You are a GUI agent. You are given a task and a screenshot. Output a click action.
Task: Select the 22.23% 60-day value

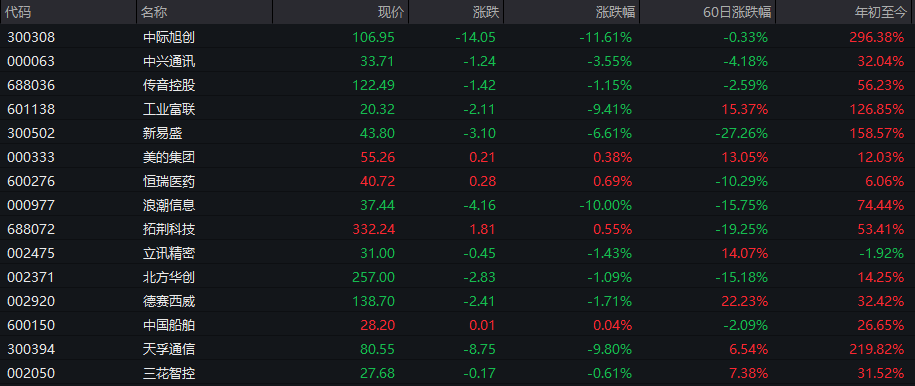pos(745,301)
